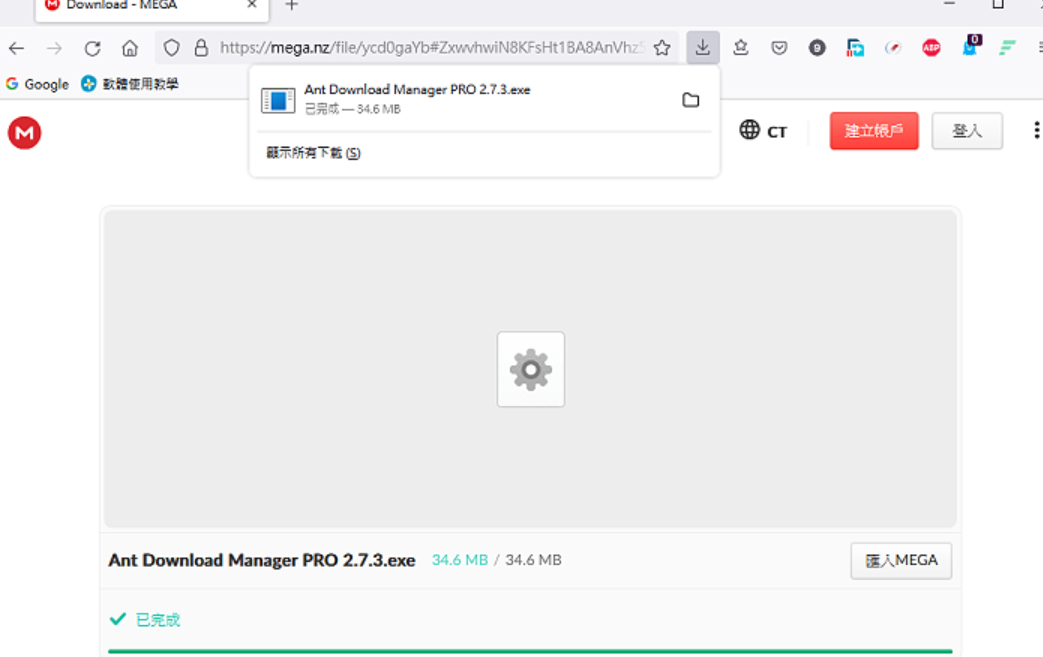Open the browser home page
The image size is (1043, 657).
(130, 48)
